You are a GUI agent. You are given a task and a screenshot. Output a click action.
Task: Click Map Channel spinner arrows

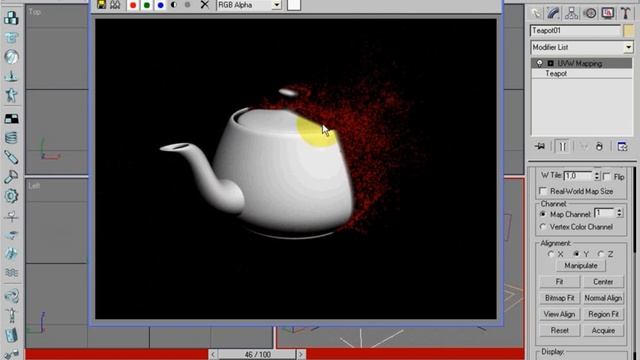point(619,213)
